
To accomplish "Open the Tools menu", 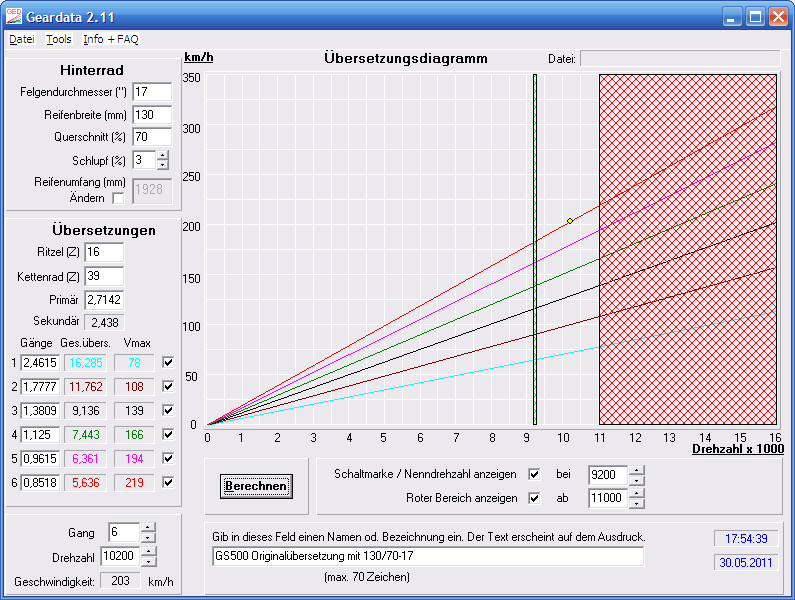I will click(x=59, y=39).
